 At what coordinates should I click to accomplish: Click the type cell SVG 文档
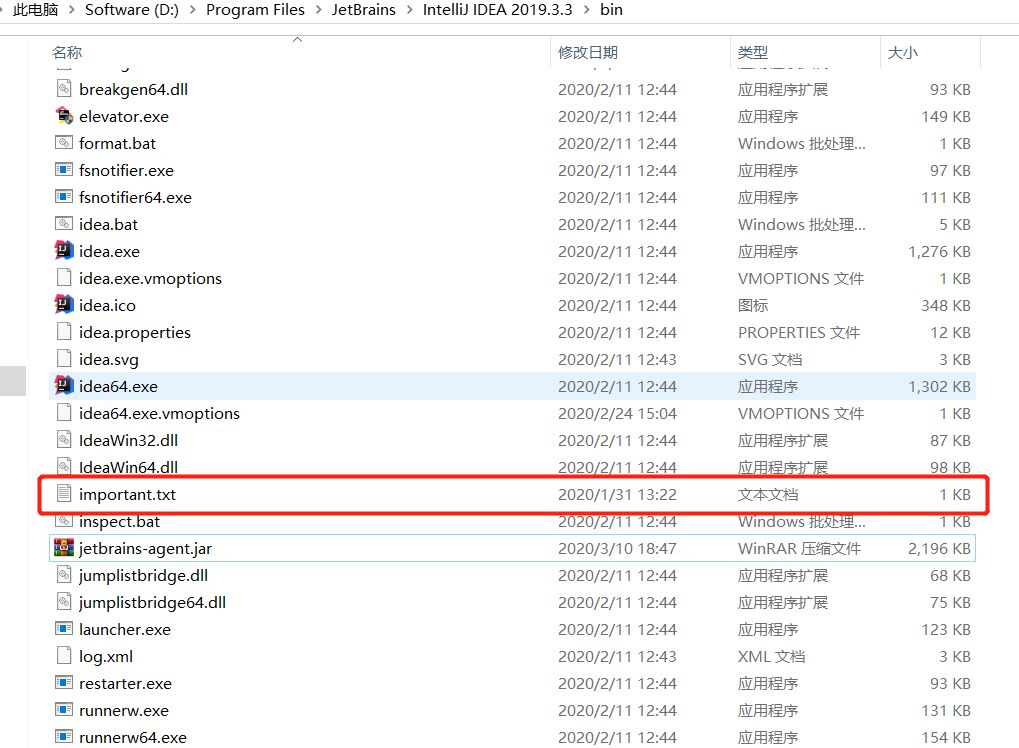tap(770, 359)
